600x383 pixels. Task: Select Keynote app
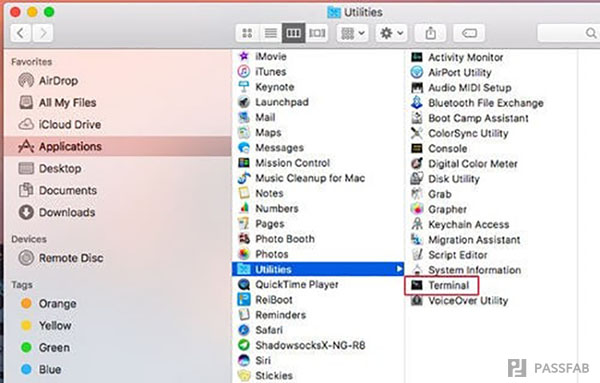click(x=266, y=87)
